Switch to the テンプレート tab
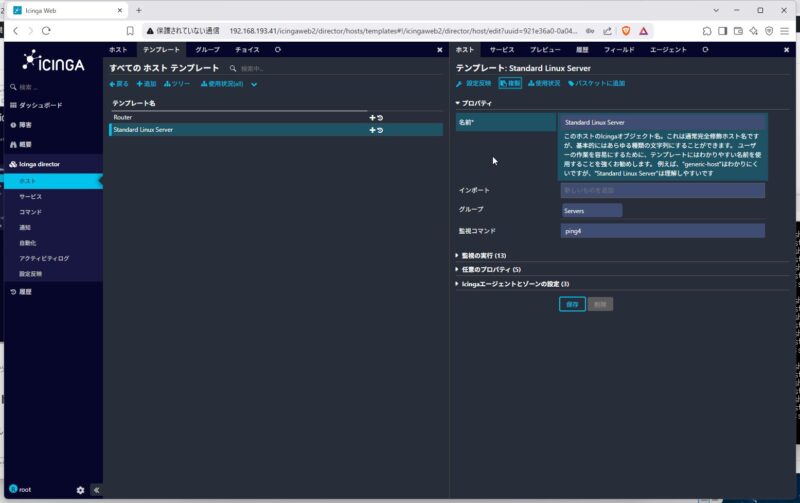800x503 pixels. tap(161, 49)
